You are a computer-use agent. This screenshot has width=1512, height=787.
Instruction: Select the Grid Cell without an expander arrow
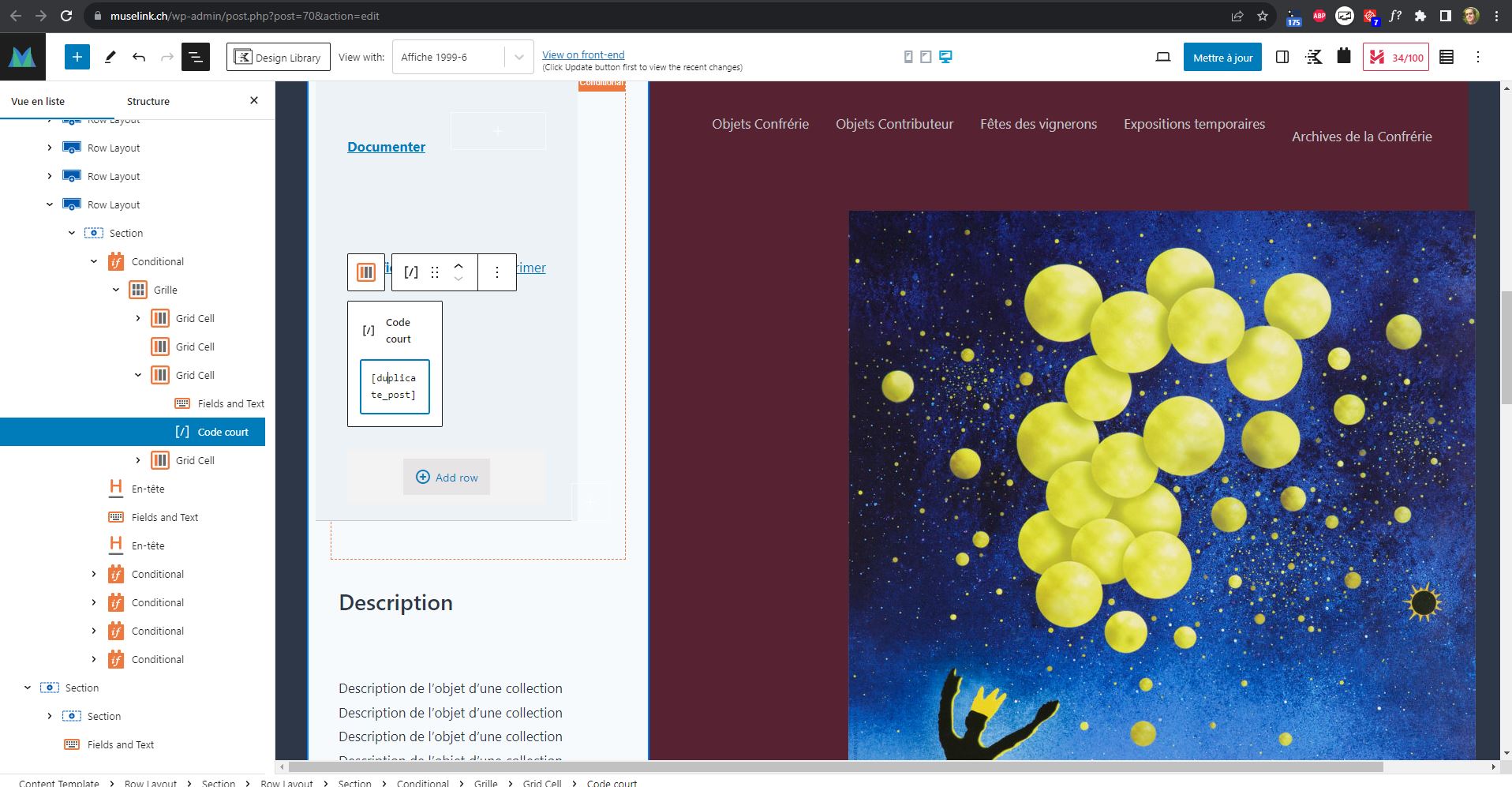tap(195, 347)
